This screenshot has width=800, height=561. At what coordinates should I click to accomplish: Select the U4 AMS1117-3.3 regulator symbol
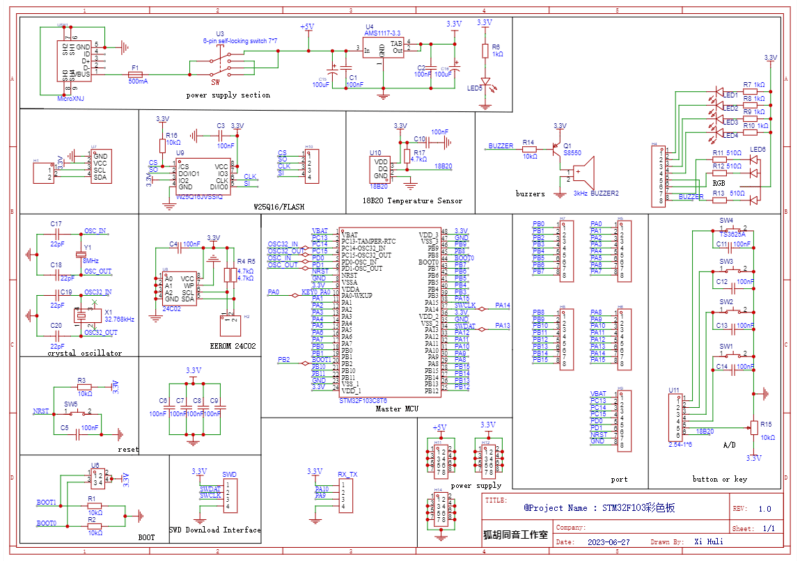point(383,48)
